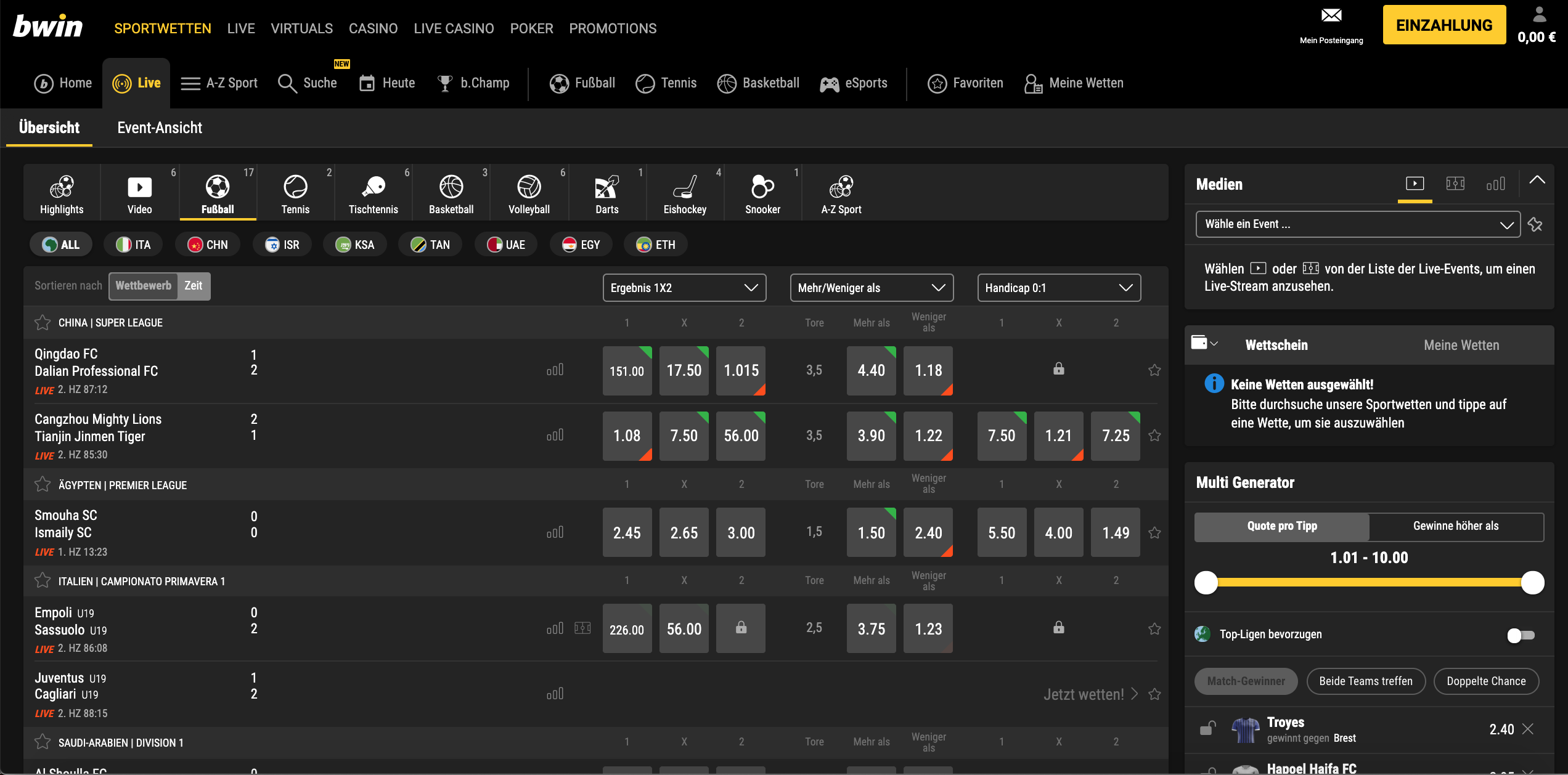Favorite the China Super League star
Viewport: 1568px width, 775px height.
tap(42, 322)
